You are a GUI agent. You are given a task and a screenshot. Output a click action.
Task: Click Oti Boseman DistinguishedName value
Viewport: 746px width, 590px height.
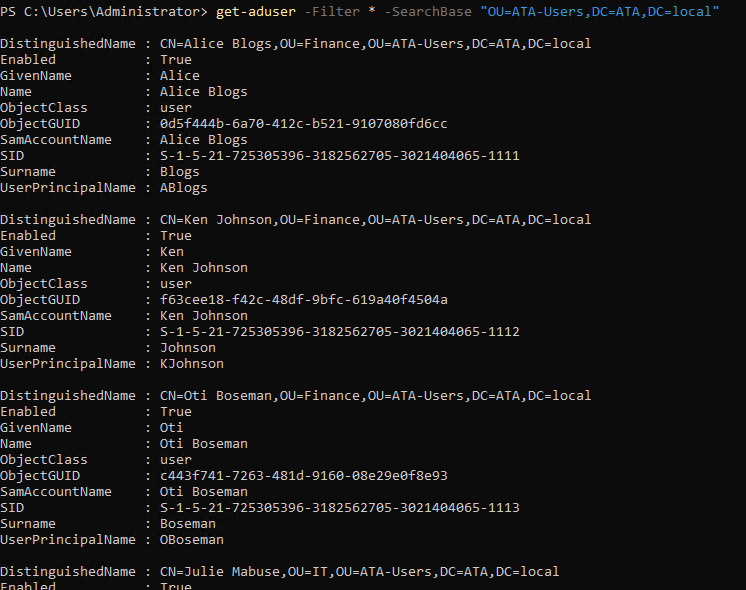point(375,396)
